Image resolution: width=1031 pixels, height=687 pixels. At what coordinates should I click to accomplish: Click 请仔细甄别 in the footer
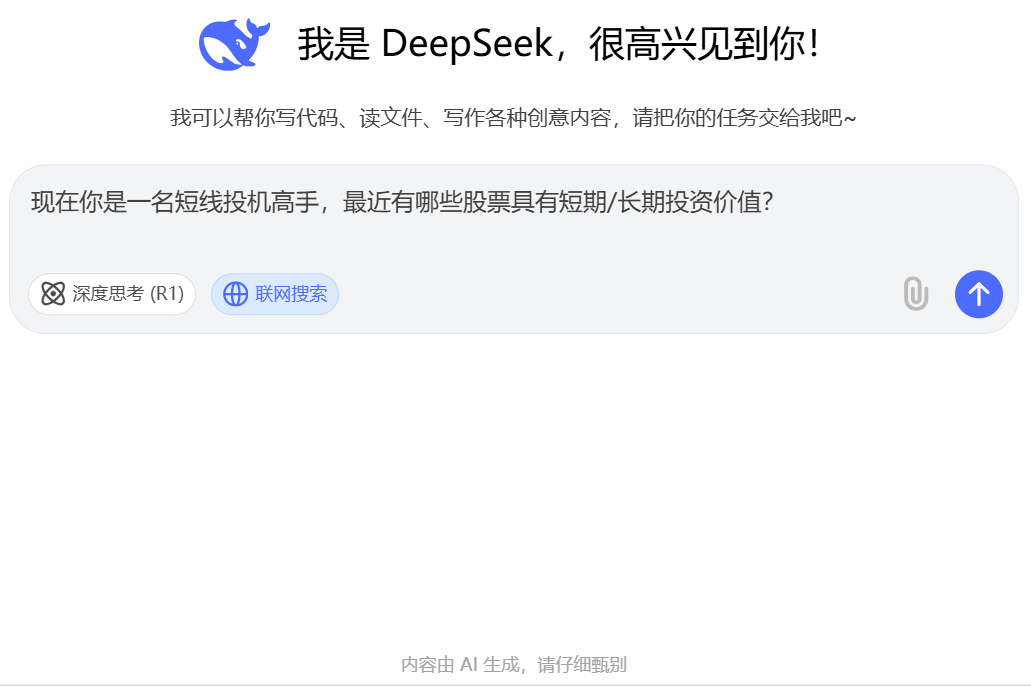[x=582, y=665]
